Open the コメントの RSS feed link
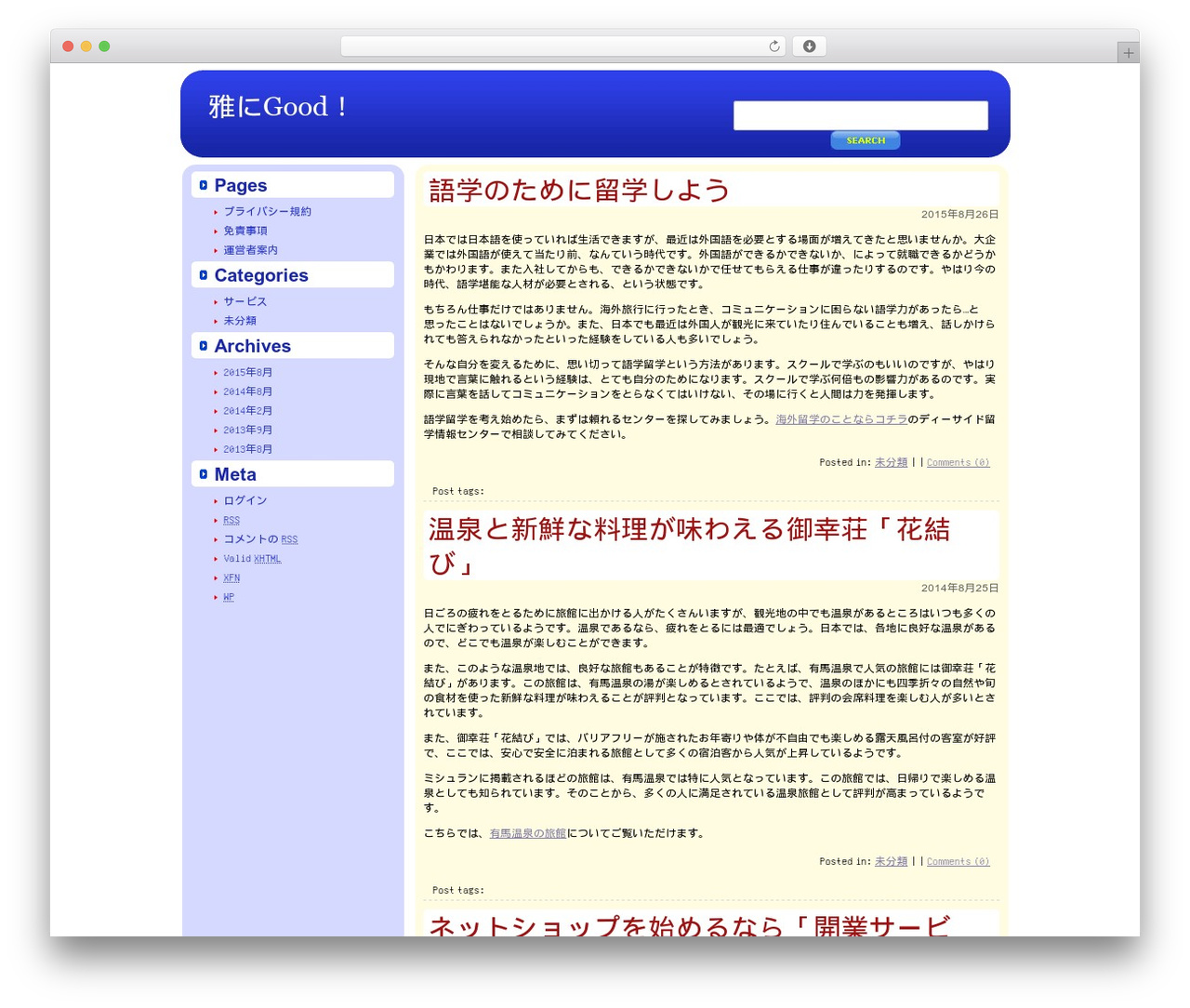 [x=260, y=539]
